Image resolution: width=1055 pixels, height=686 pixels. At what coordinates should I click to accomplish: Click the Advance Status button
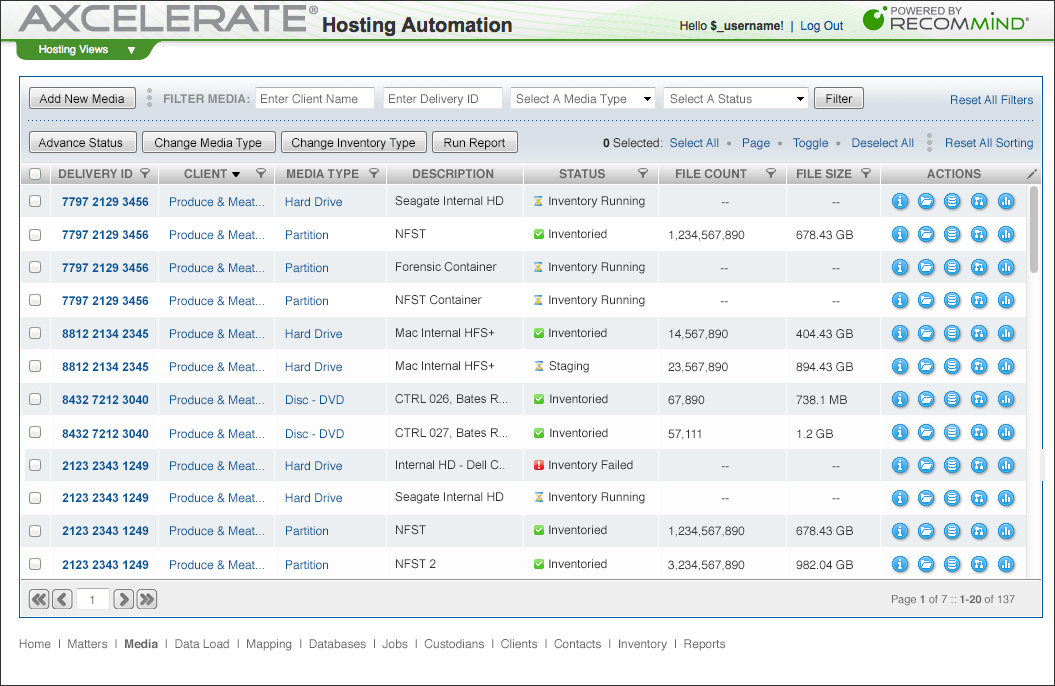pos(83,143)
